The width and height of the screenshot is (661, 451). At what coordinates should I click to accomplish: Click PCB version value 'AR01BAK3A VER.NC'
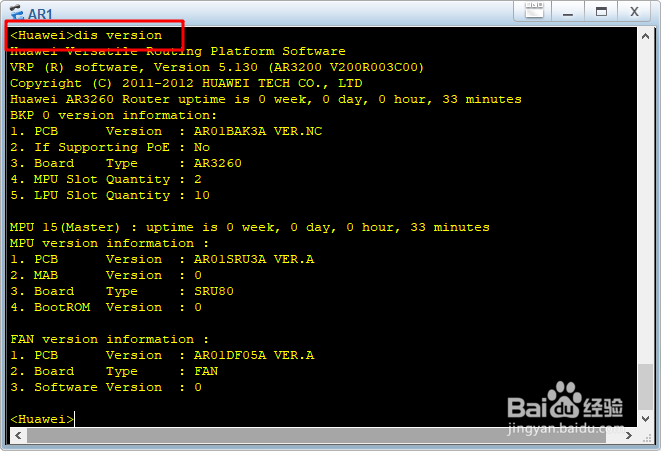coord(258,132)
